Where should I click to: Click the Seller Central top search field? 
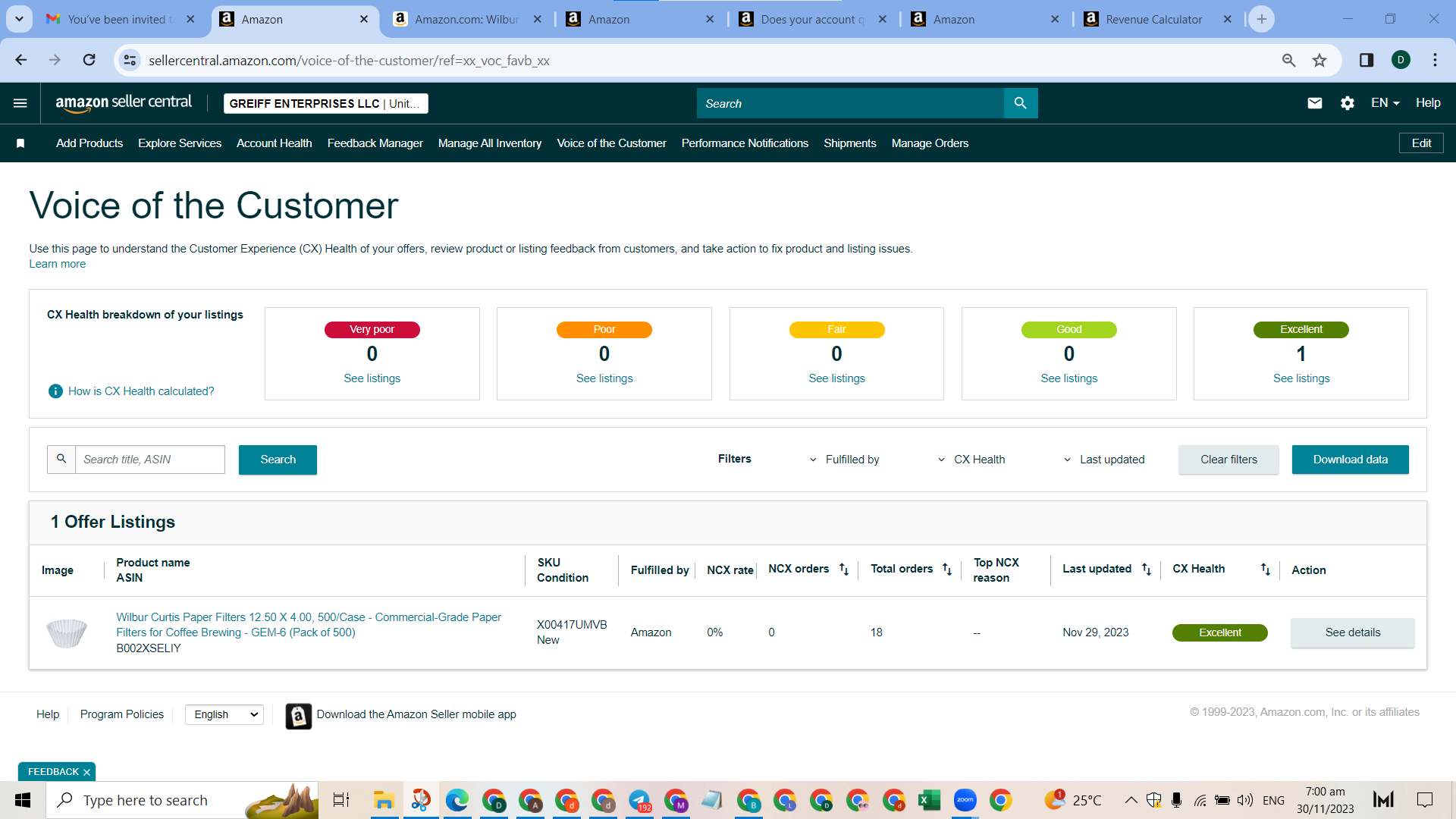pyautogui.click(x=850, y=103)
